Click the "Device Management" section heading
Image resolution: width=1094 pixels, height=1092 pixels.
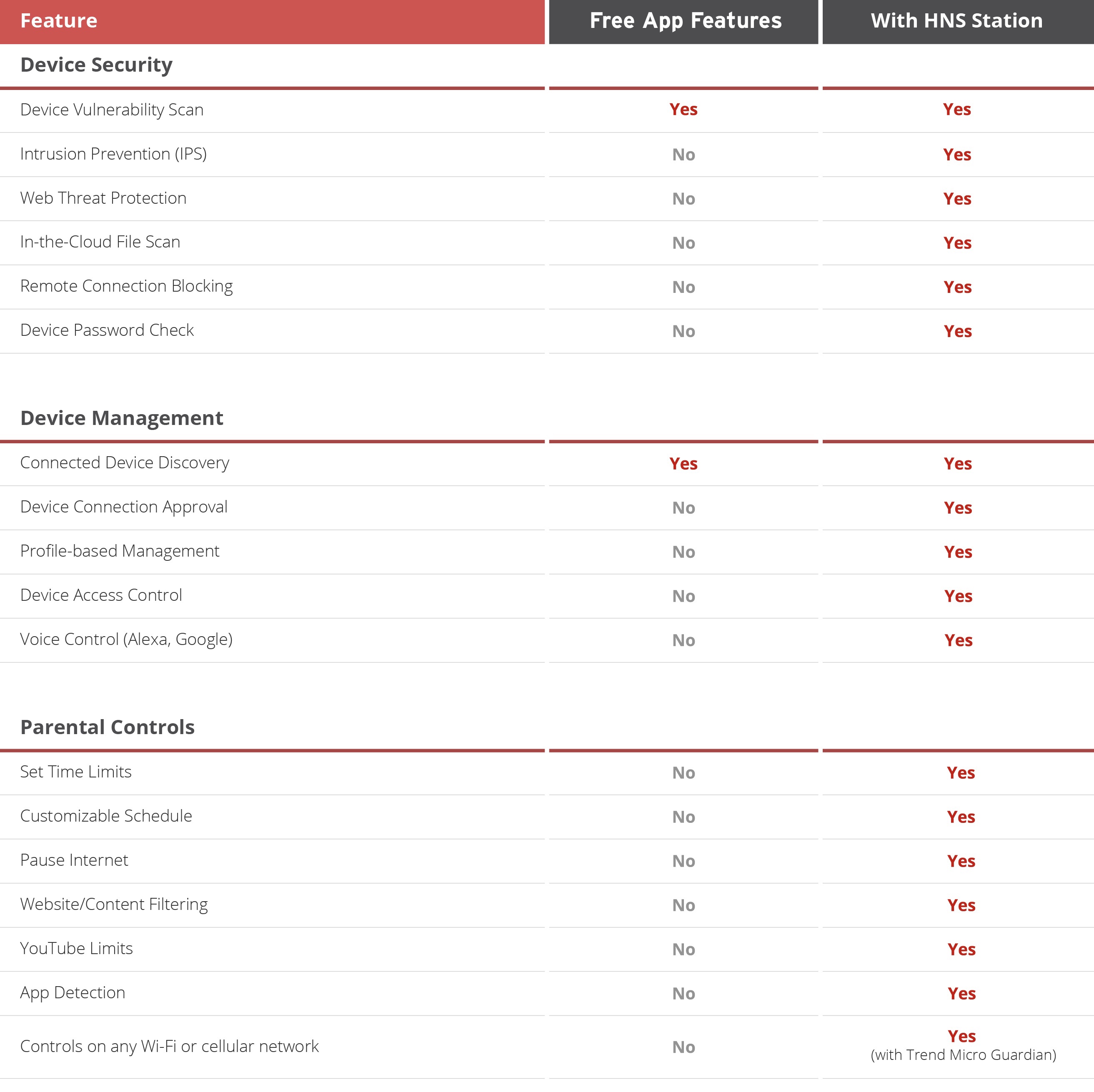pyautogui.click(x=122, y=418)
